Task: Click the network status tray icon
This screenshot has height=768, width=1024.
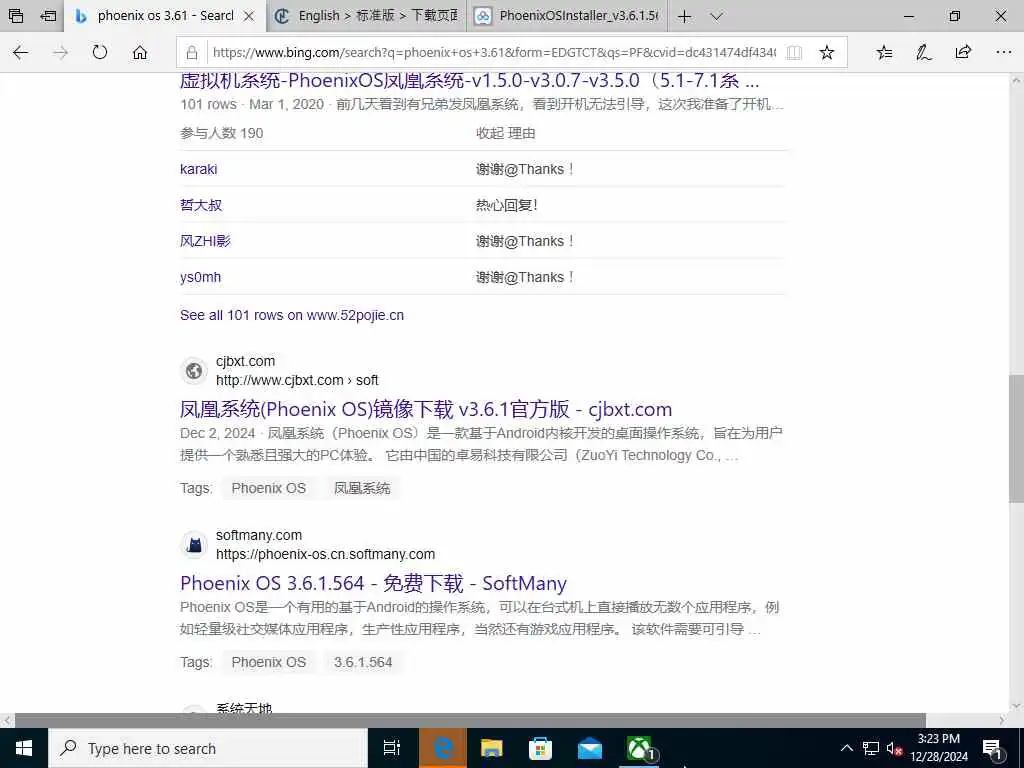Action: pyautogui.click(x=871, y=748)
